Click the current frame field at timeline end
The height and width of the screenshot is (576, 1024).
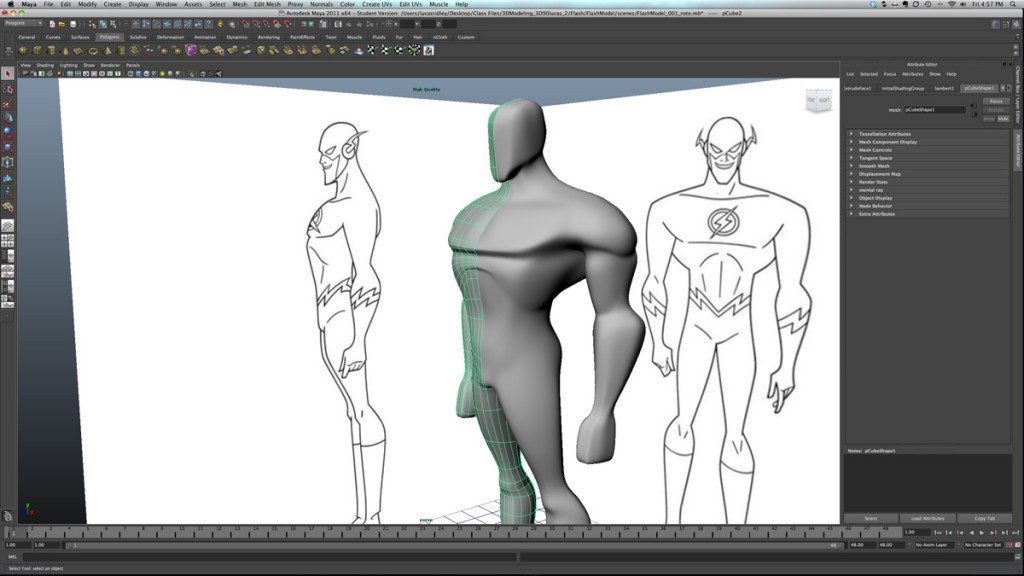(x=917, y=532)
